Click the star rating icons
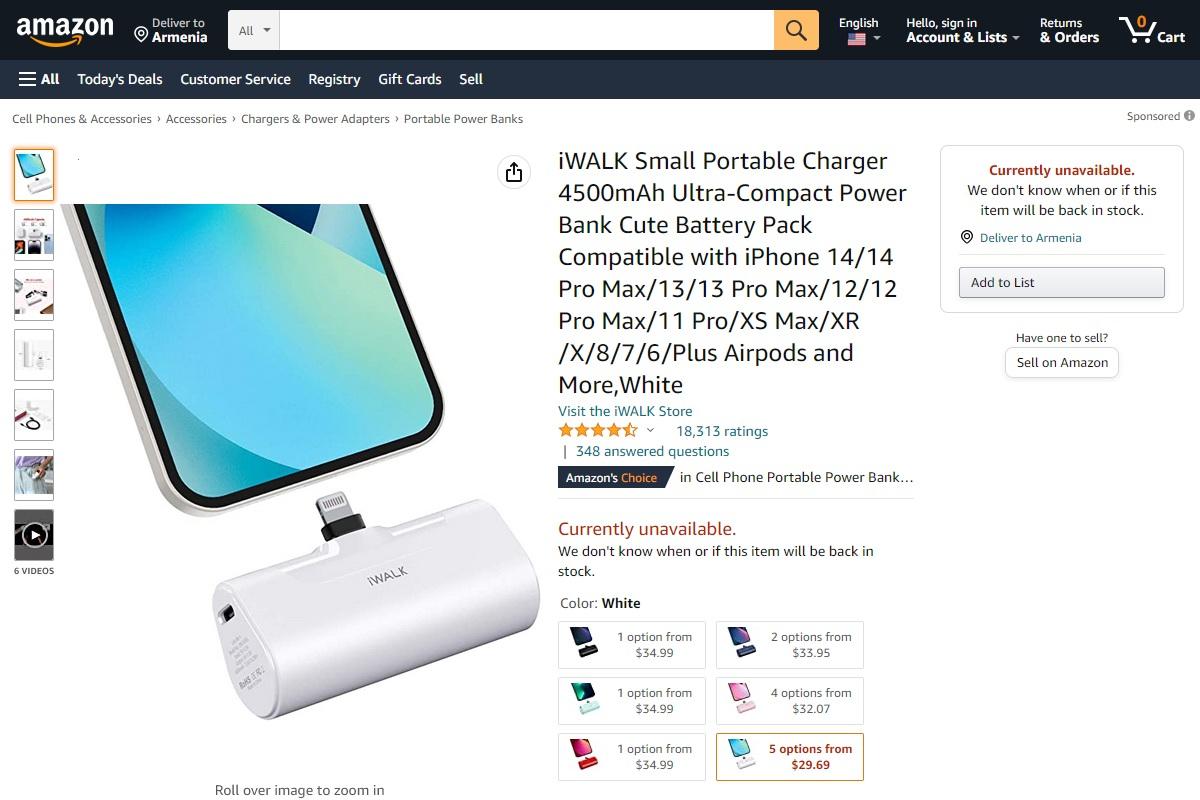The image size is (1200, 800). [x=597, y=431]
